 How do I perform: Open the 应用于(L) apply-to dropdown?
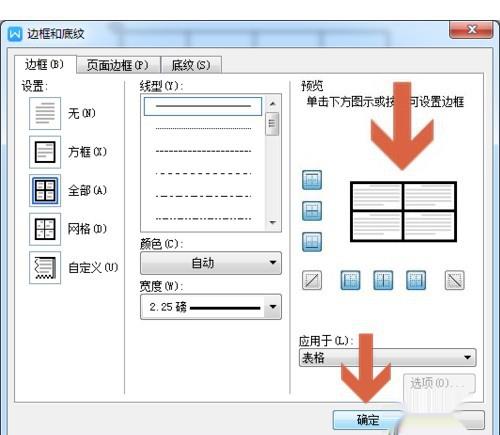(x=388, y=358)
